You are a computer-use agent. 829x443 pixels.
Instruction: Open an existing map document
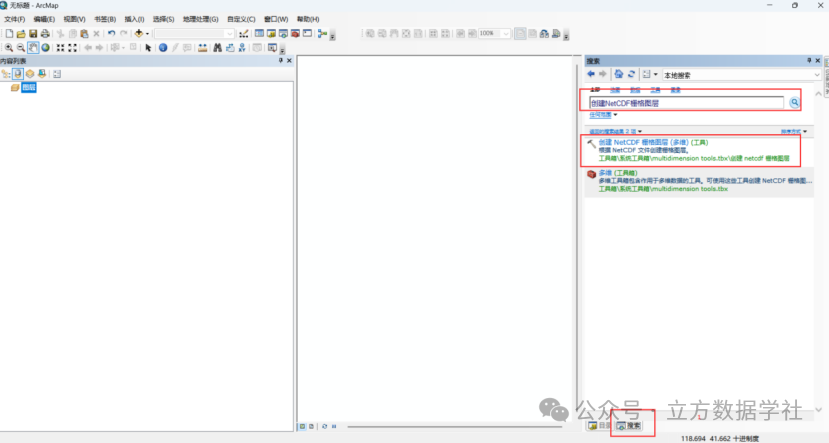click(21, 34)
